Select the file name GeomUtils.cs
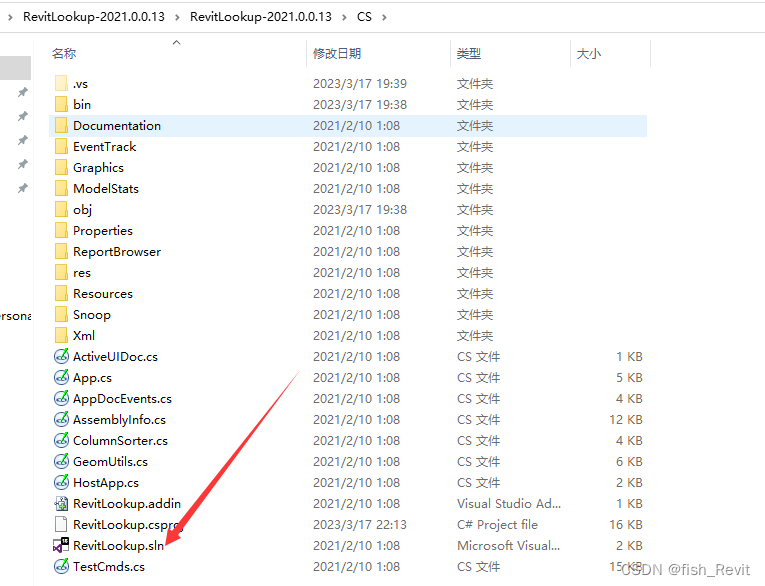The height and width of the screenshot is (586, 765). [x=110, y=462]
